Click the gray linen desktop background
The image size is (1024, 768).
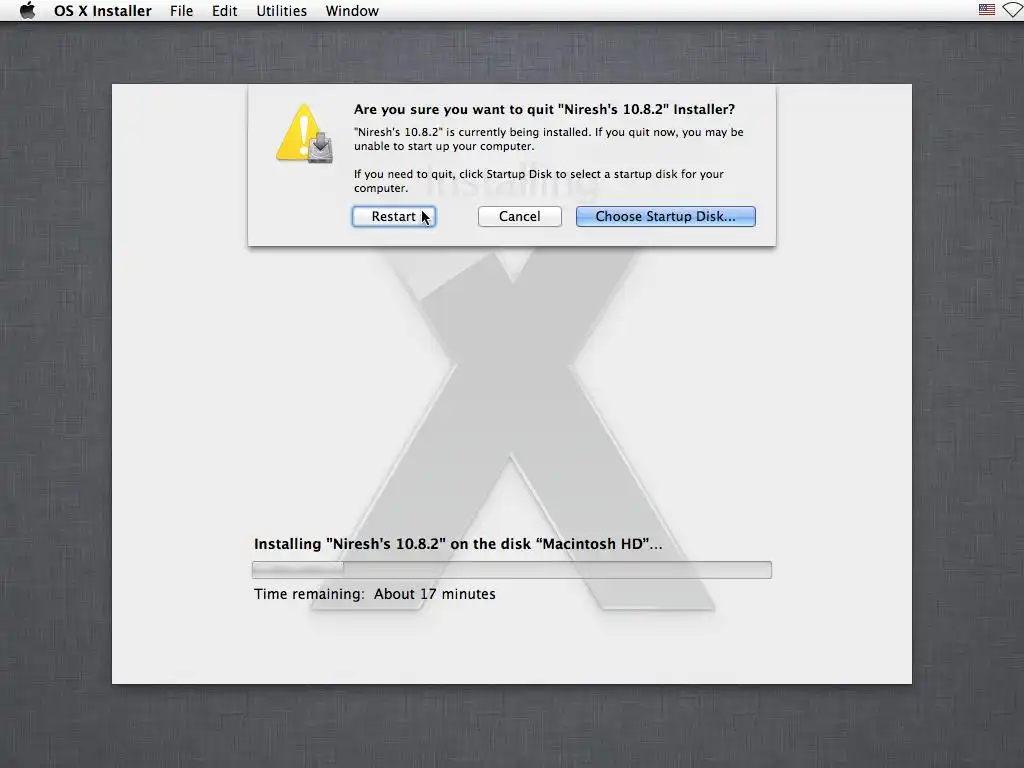(x=56, y=392)
